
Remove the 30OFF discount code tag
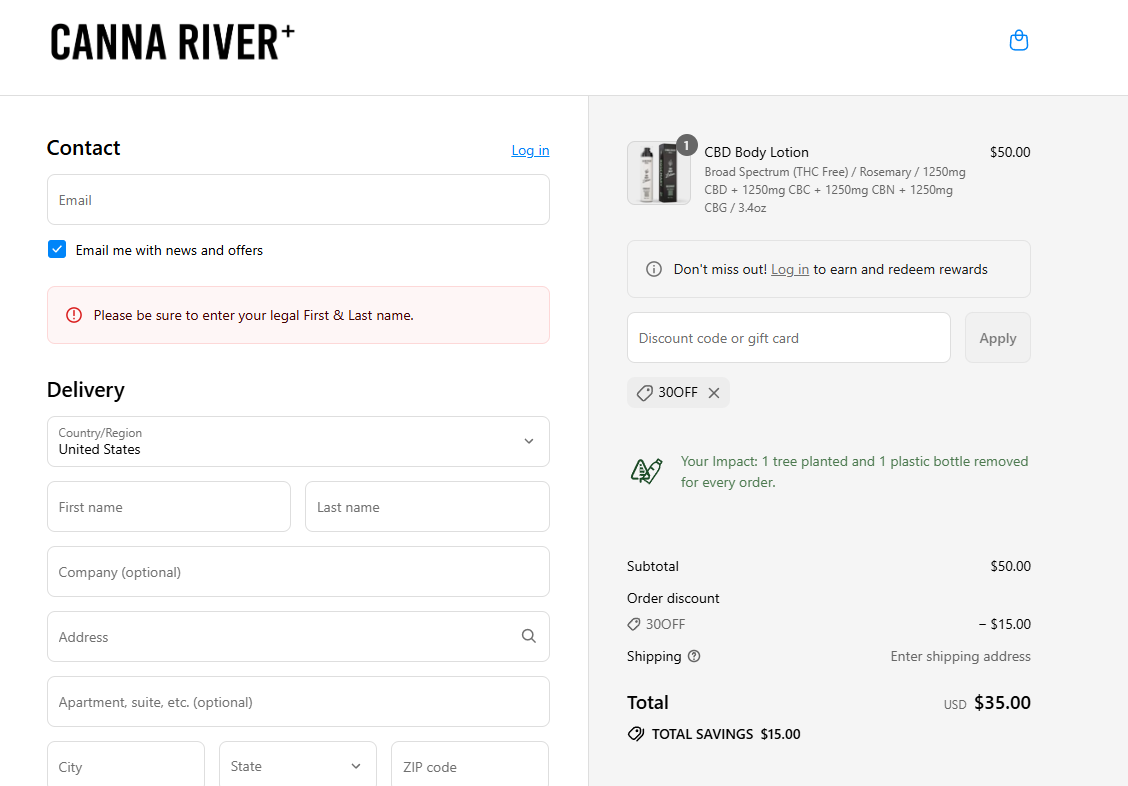[x=714, y=393]
